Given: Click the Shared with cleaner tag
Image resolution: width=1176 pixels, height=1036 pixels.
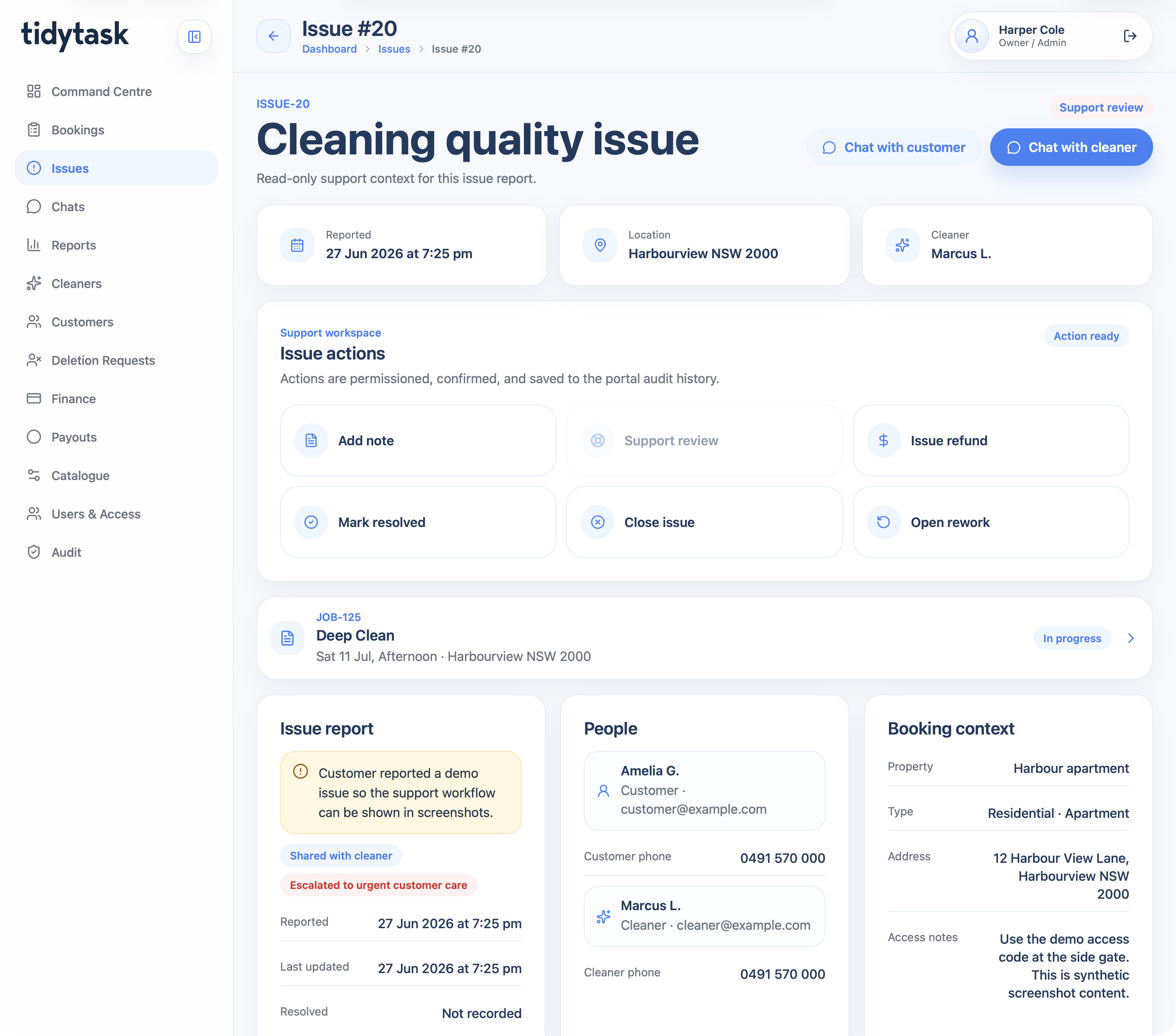Looking at the screenshot, I should [341, 856].
